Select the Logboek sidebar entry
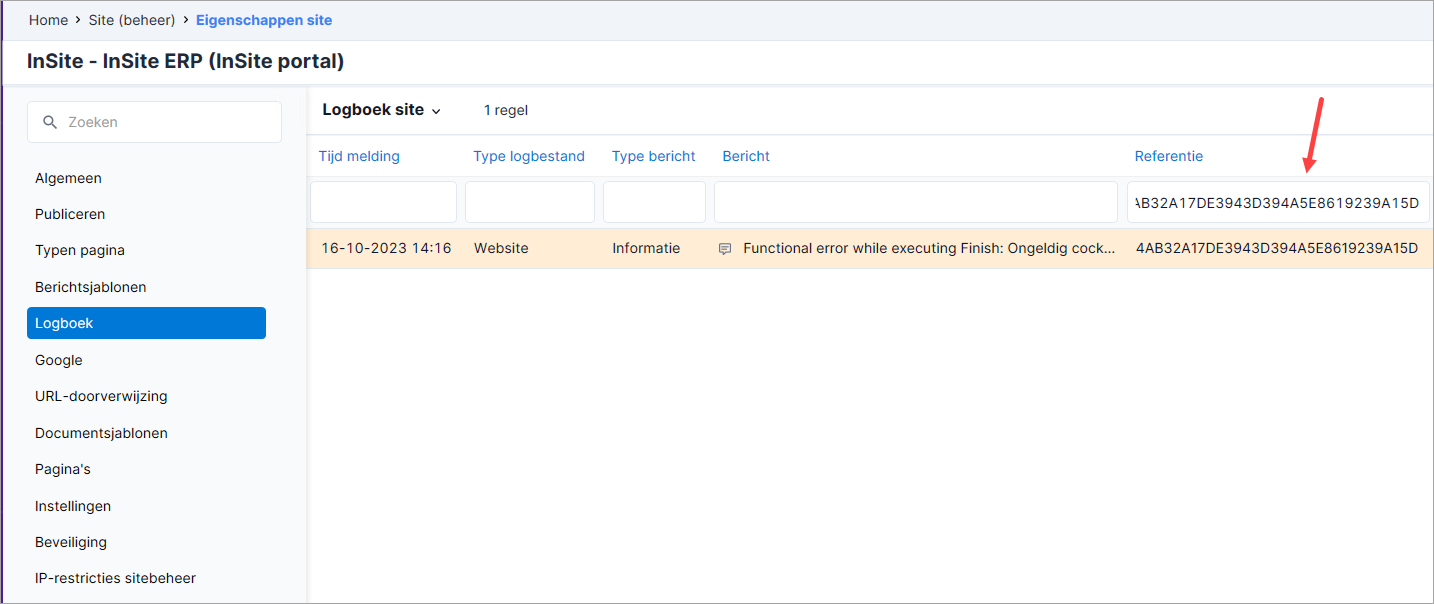1434x604 pixels. pyautogui.click(x=146, y=323)
